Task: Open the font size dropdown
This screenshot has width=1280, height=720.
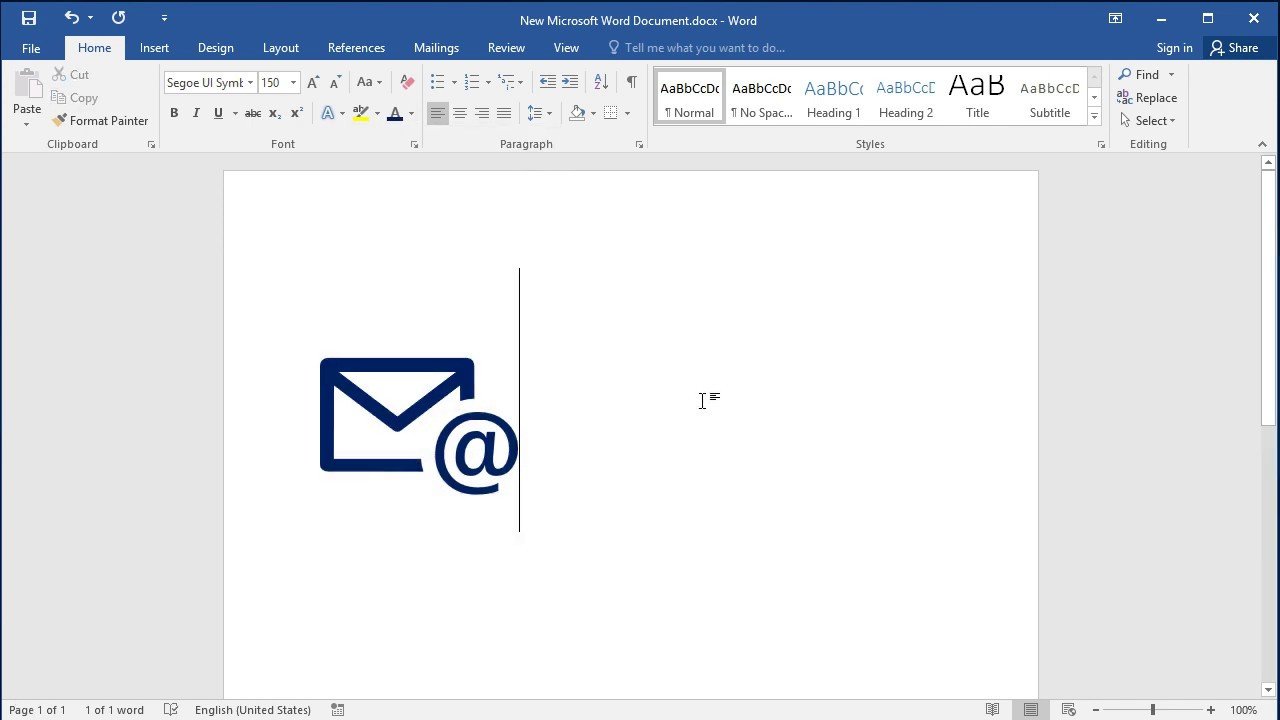Action: [293, 83]
